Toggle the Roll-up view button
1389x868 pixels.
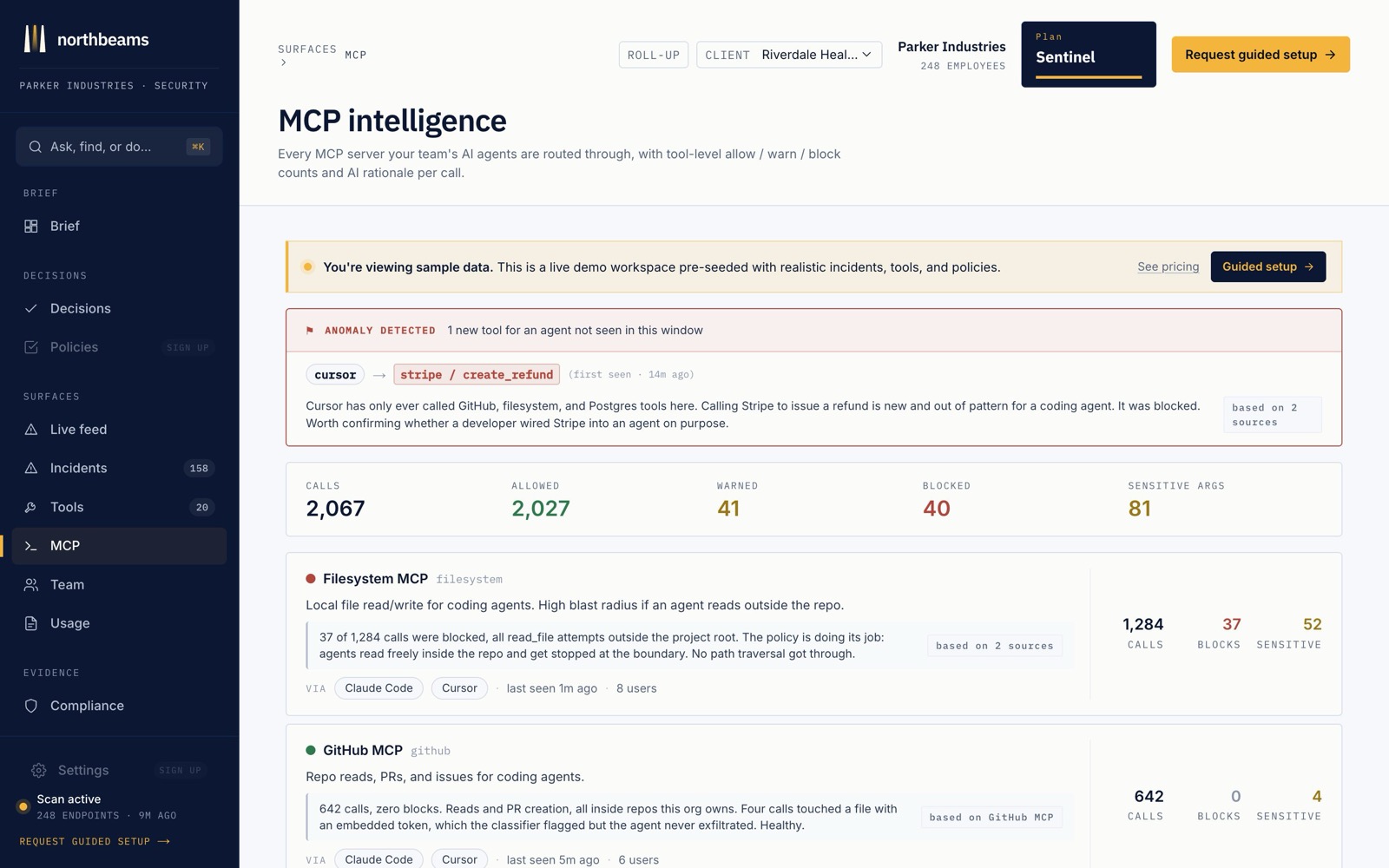coord(654,55)
